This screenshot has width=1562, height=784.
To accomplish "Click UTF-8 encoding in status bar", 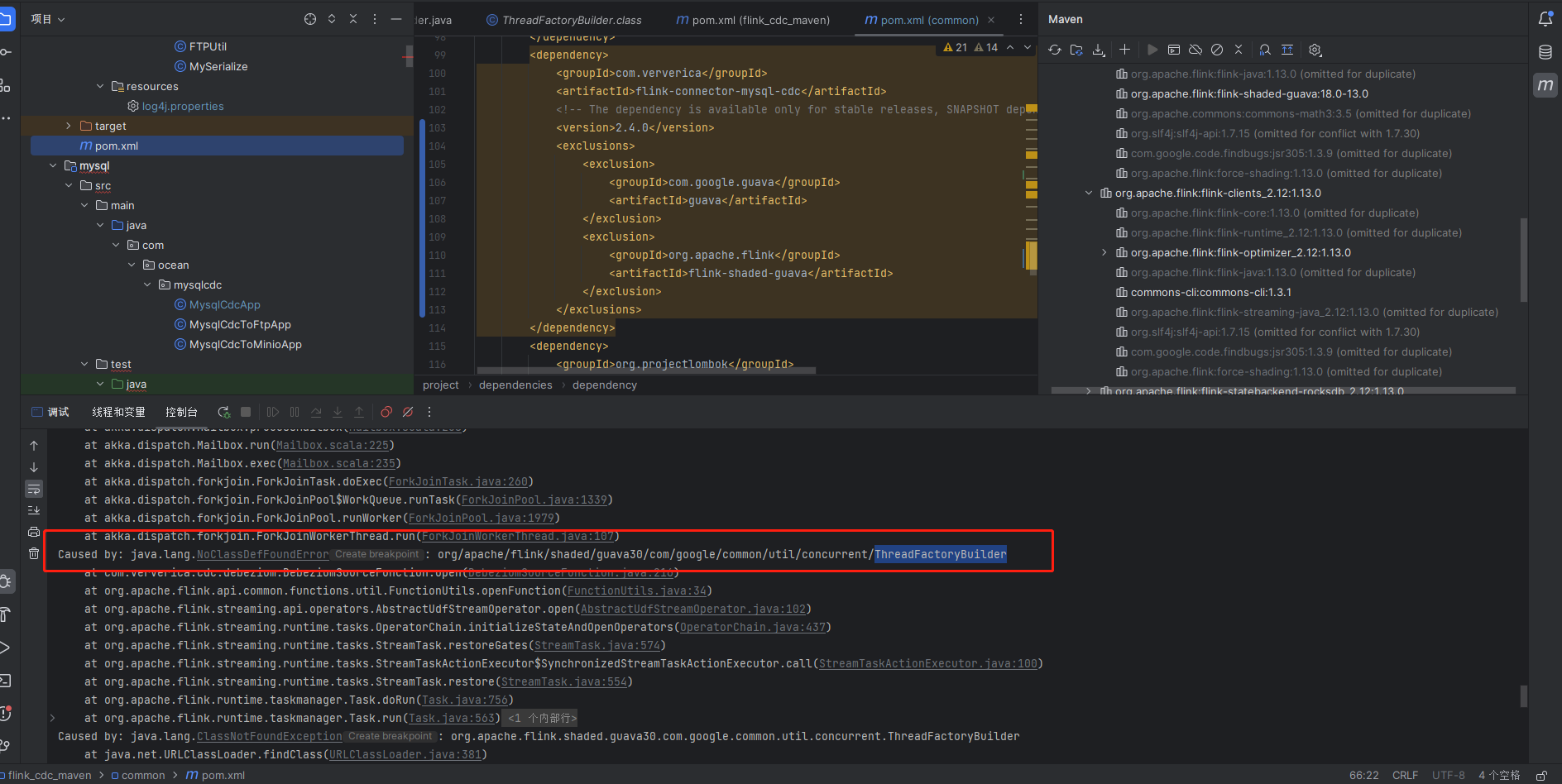I will 1449,775.
